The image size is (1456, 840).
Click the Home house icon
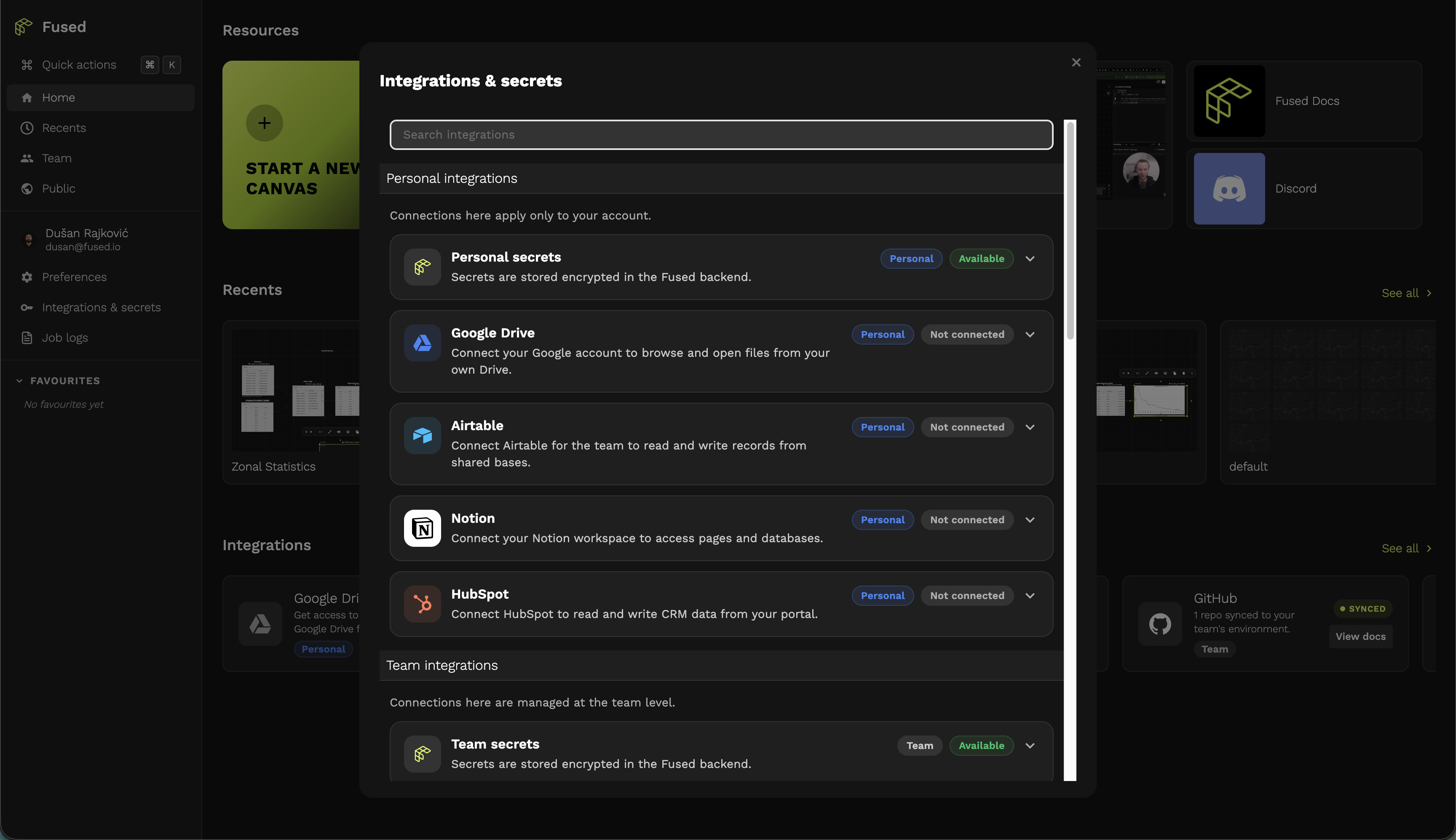point(27,97)
